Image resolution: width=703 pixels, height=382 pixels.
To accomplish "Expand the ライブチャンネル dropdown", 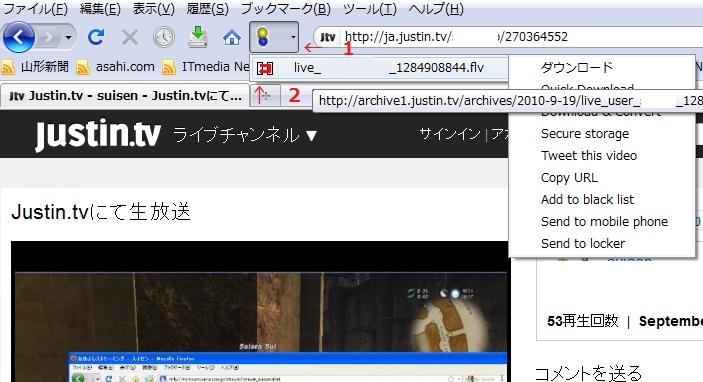I will tap(245, 135).
